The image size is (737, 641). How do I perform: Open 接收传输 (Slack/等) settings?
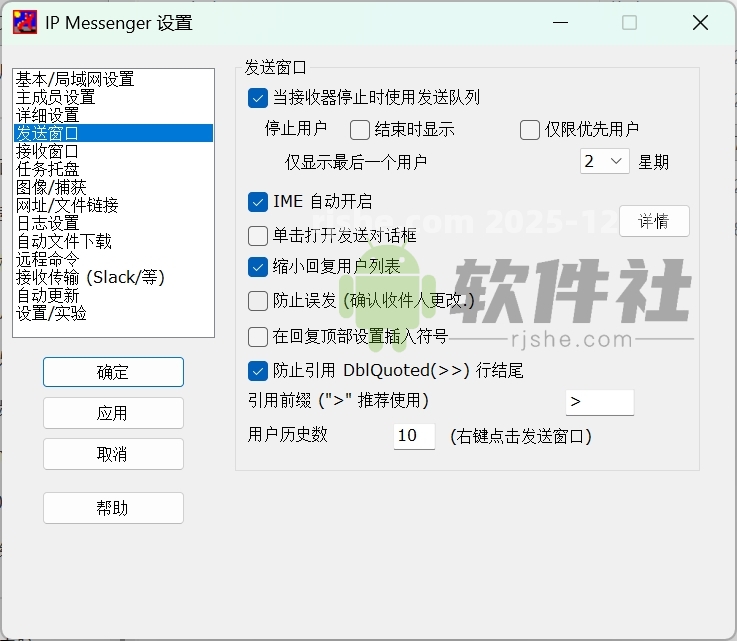pos(113,277)
